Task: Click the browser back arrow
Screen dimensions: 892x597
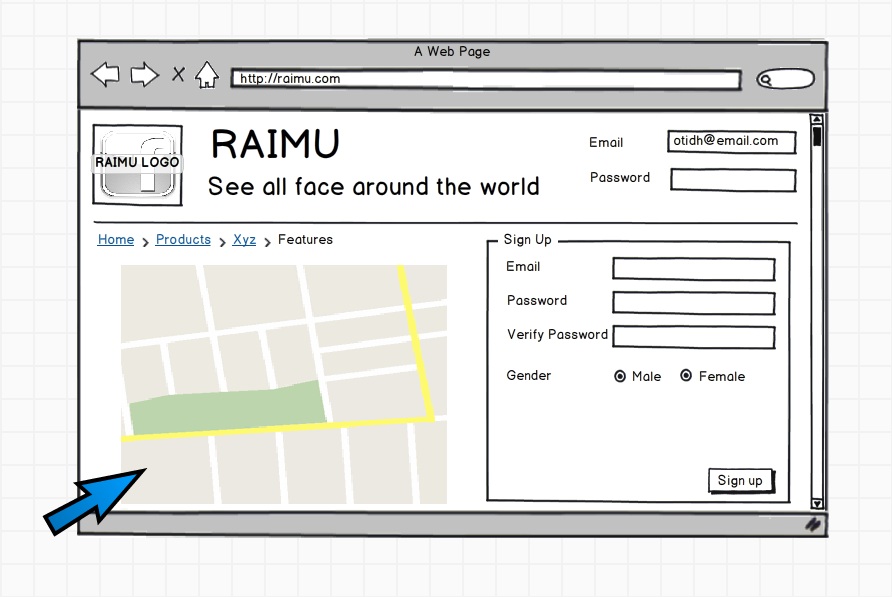Action: tap(105, 74)
